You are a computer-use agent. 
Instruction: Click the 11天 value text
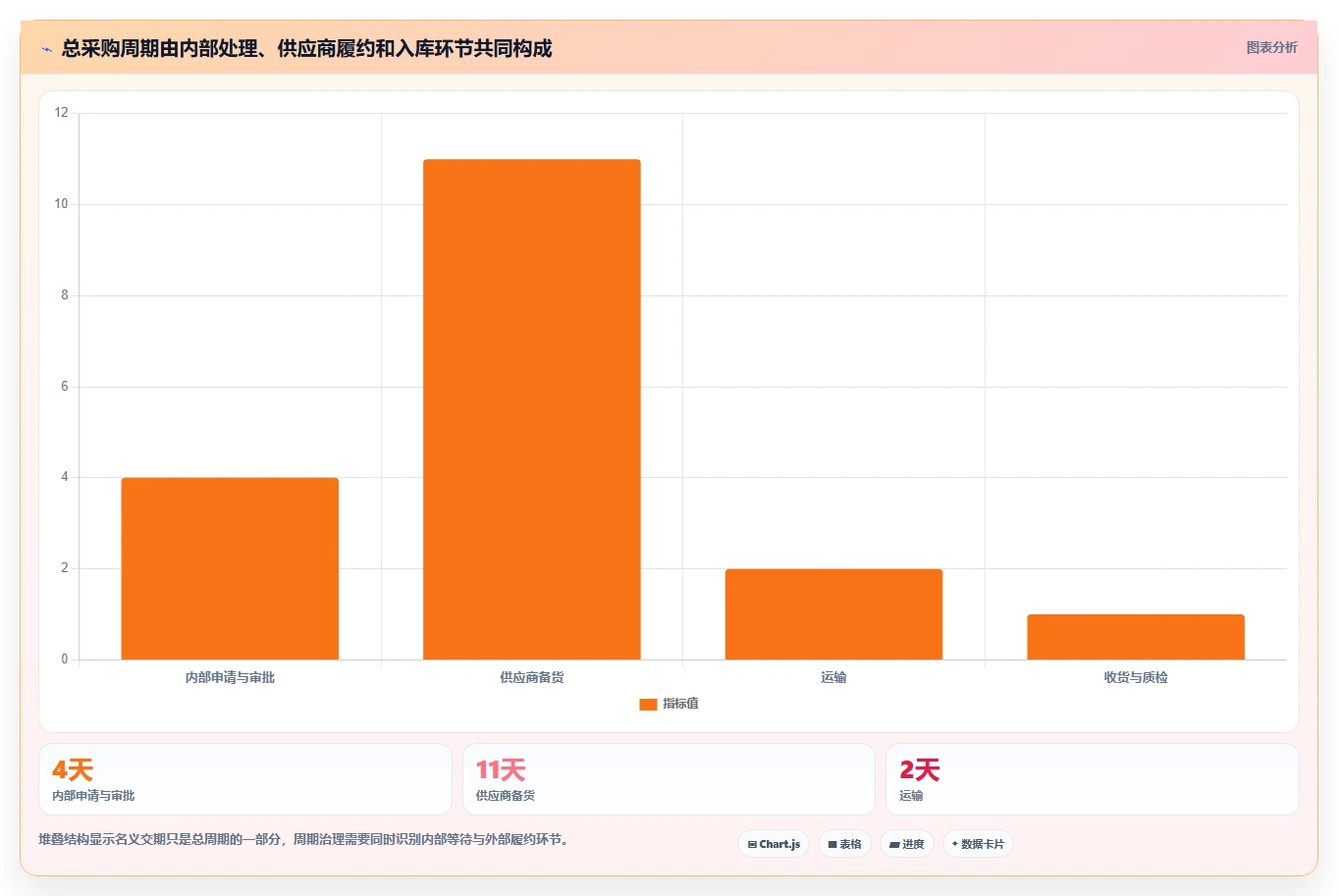501,769
